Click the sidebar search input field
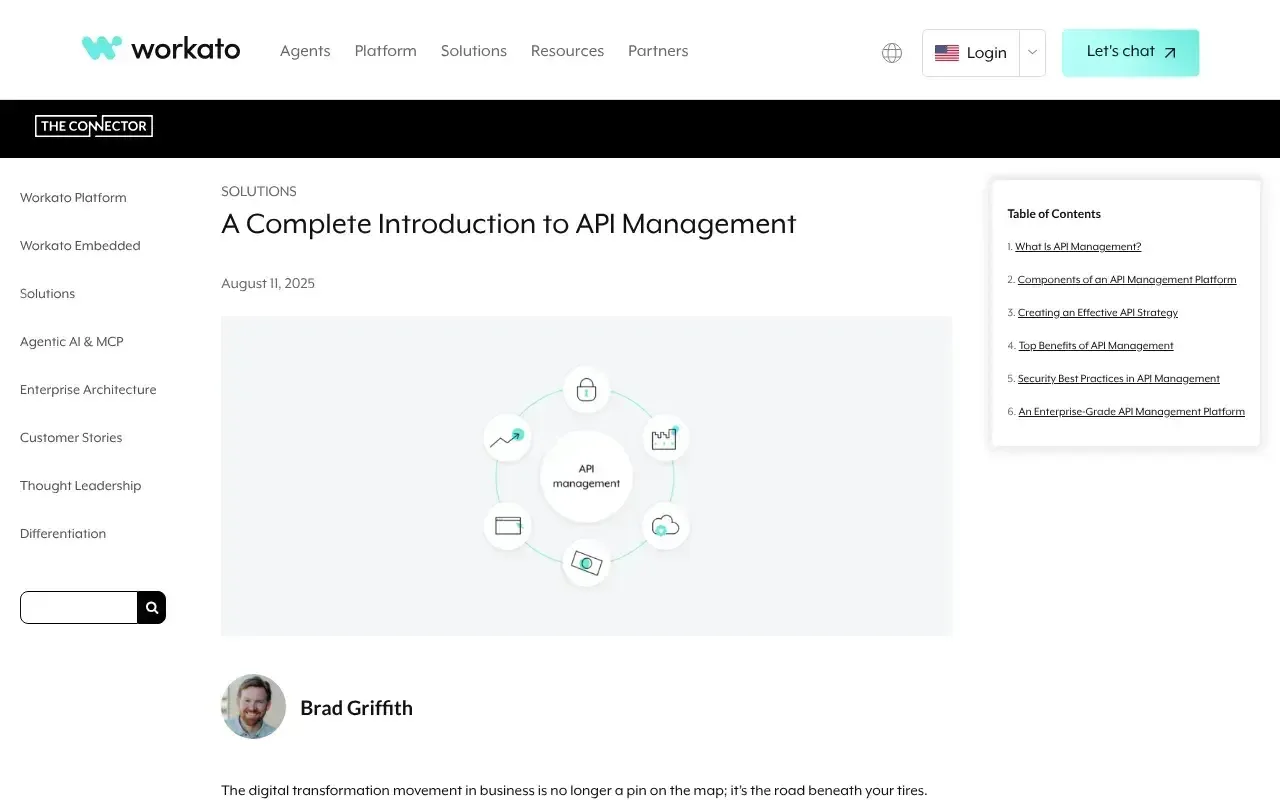The width and height of the screenshot is (1280, 800). click(x=79, y=607)
